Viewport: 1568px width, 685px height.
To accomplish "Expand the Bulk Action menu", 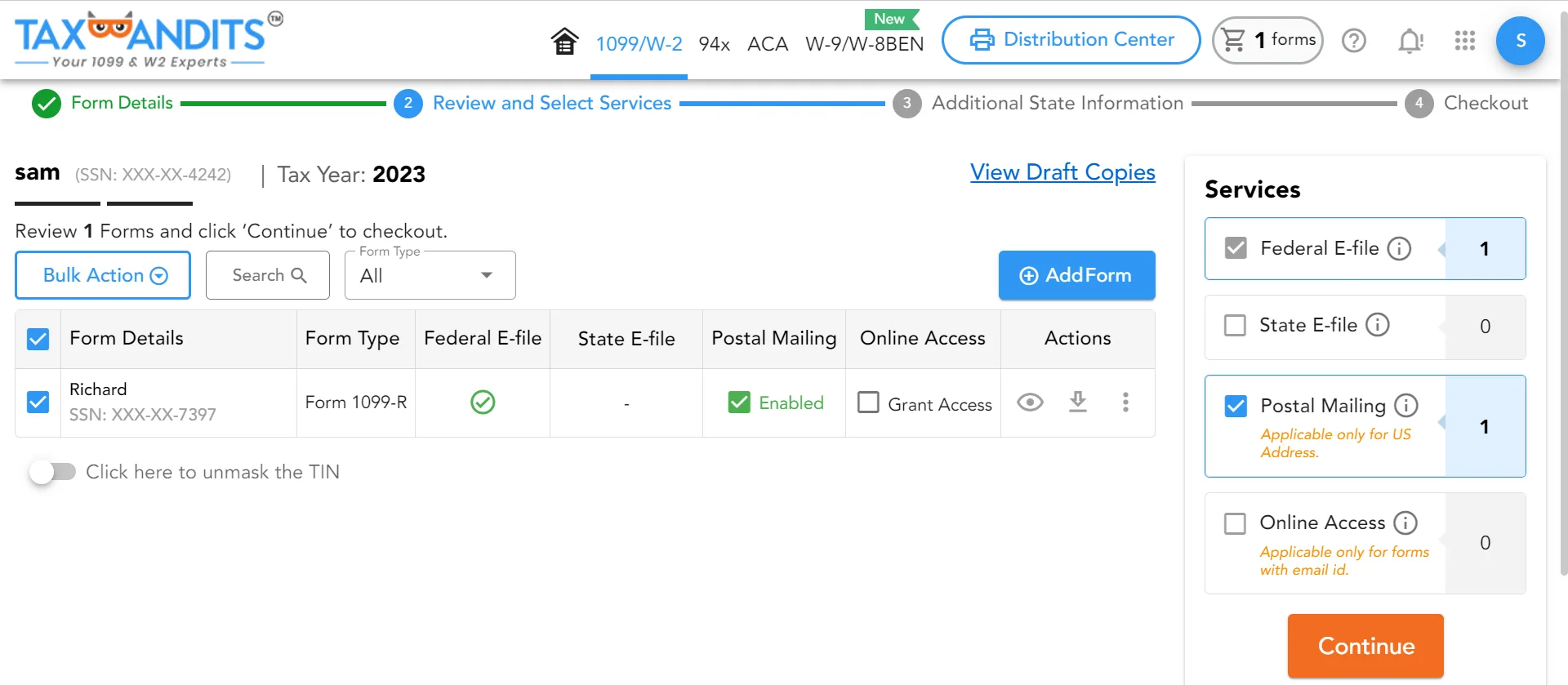I will point(102,275).
